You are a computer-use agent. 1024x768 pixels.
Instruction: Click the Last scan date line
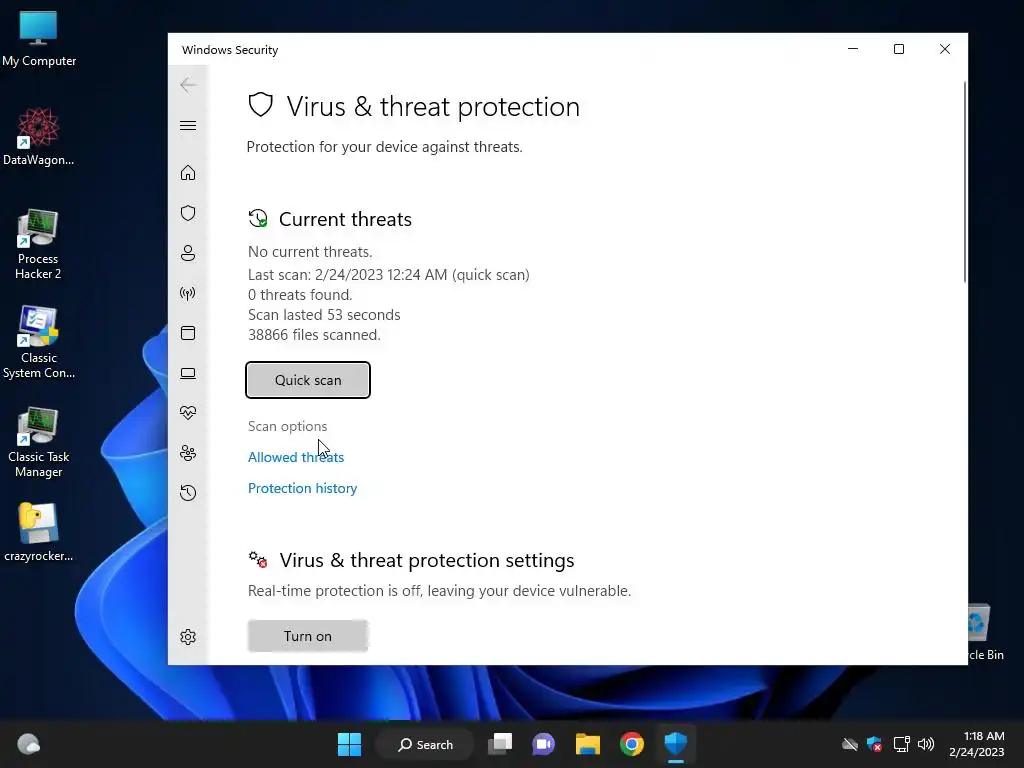pyautogui.click(x=389, y=275)
